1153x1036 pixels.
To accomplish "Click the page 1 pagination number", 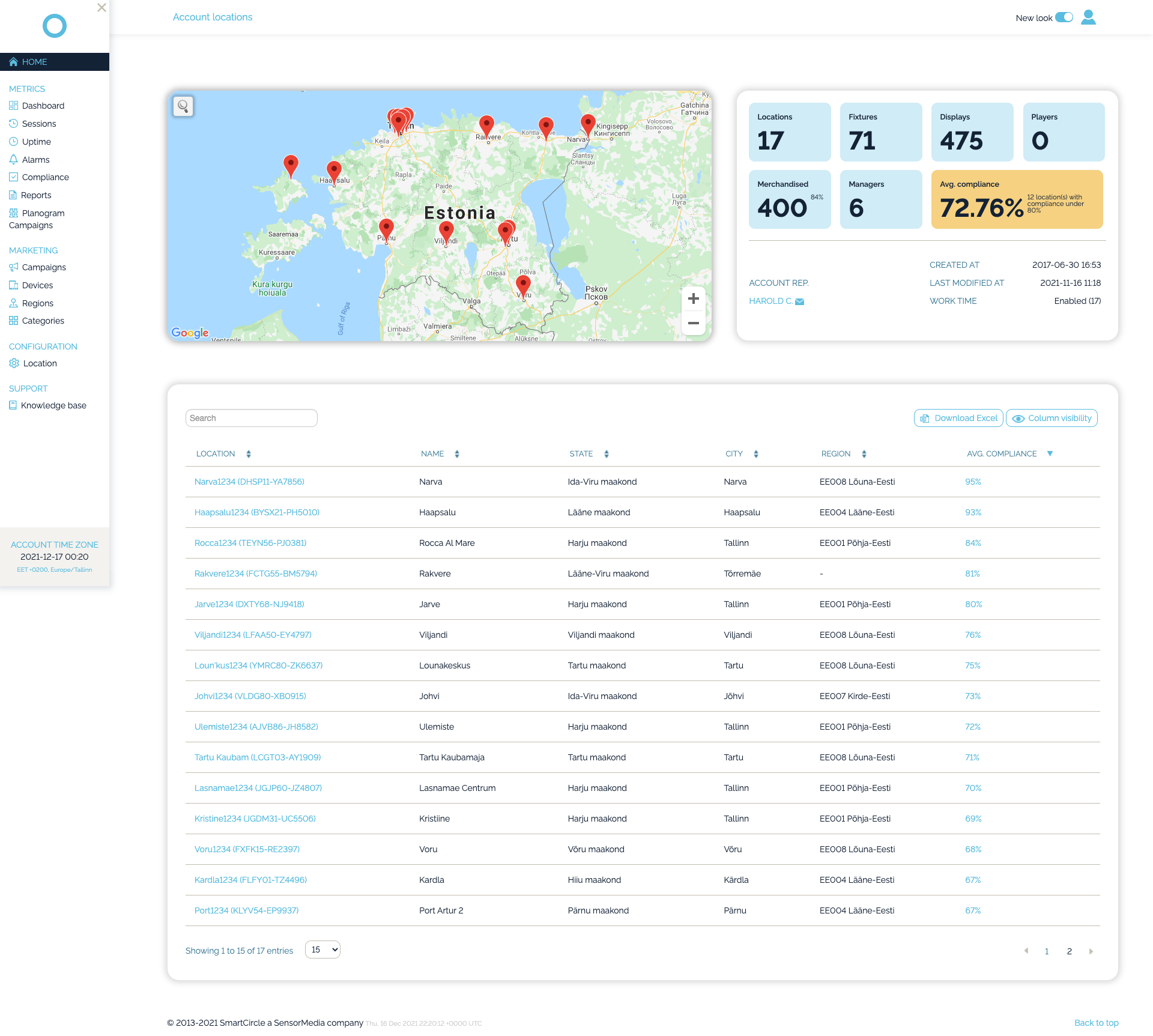I will pos(1047,951).
